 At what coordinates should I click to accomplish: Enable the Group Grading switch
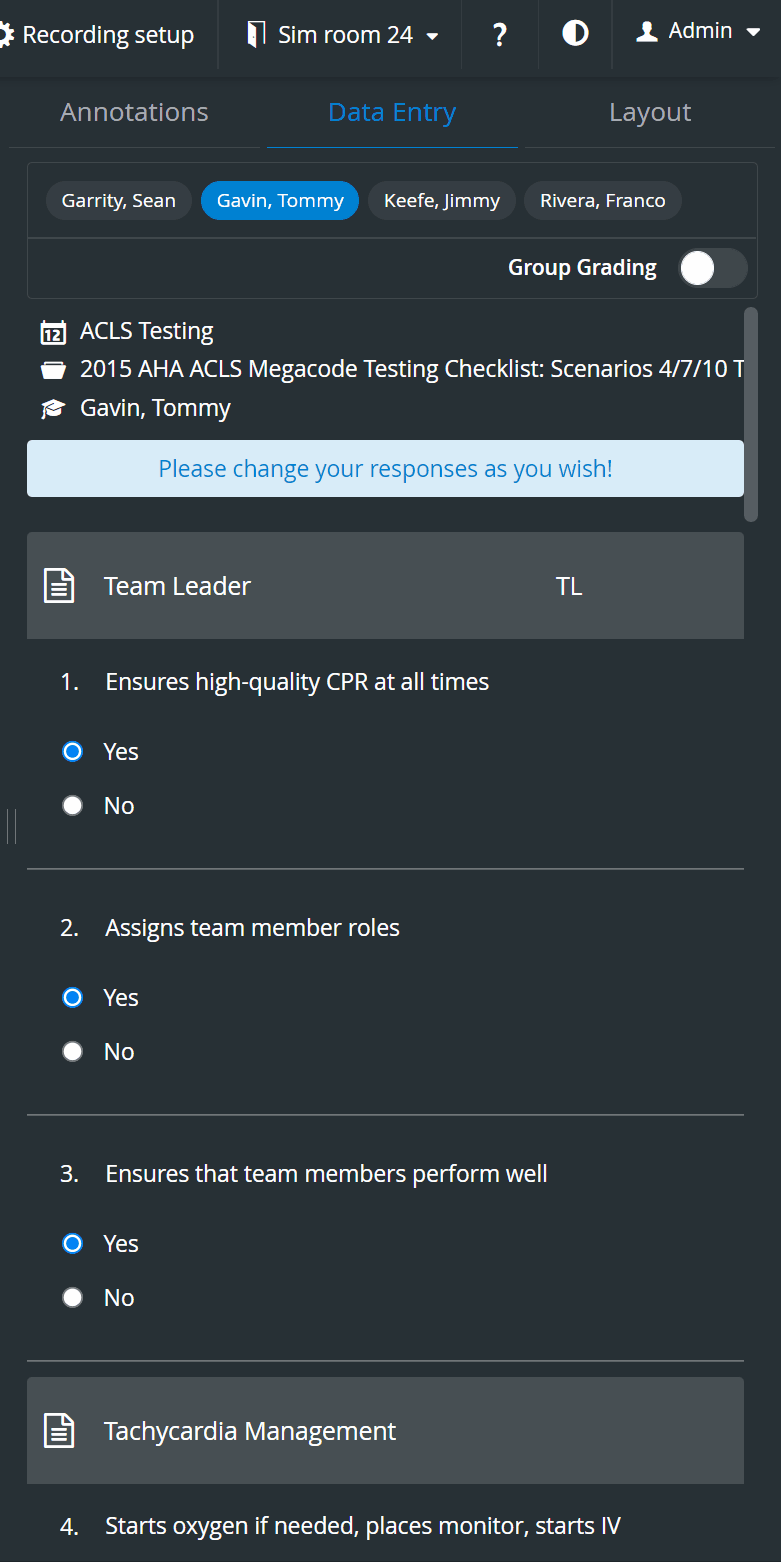[712, 268]
